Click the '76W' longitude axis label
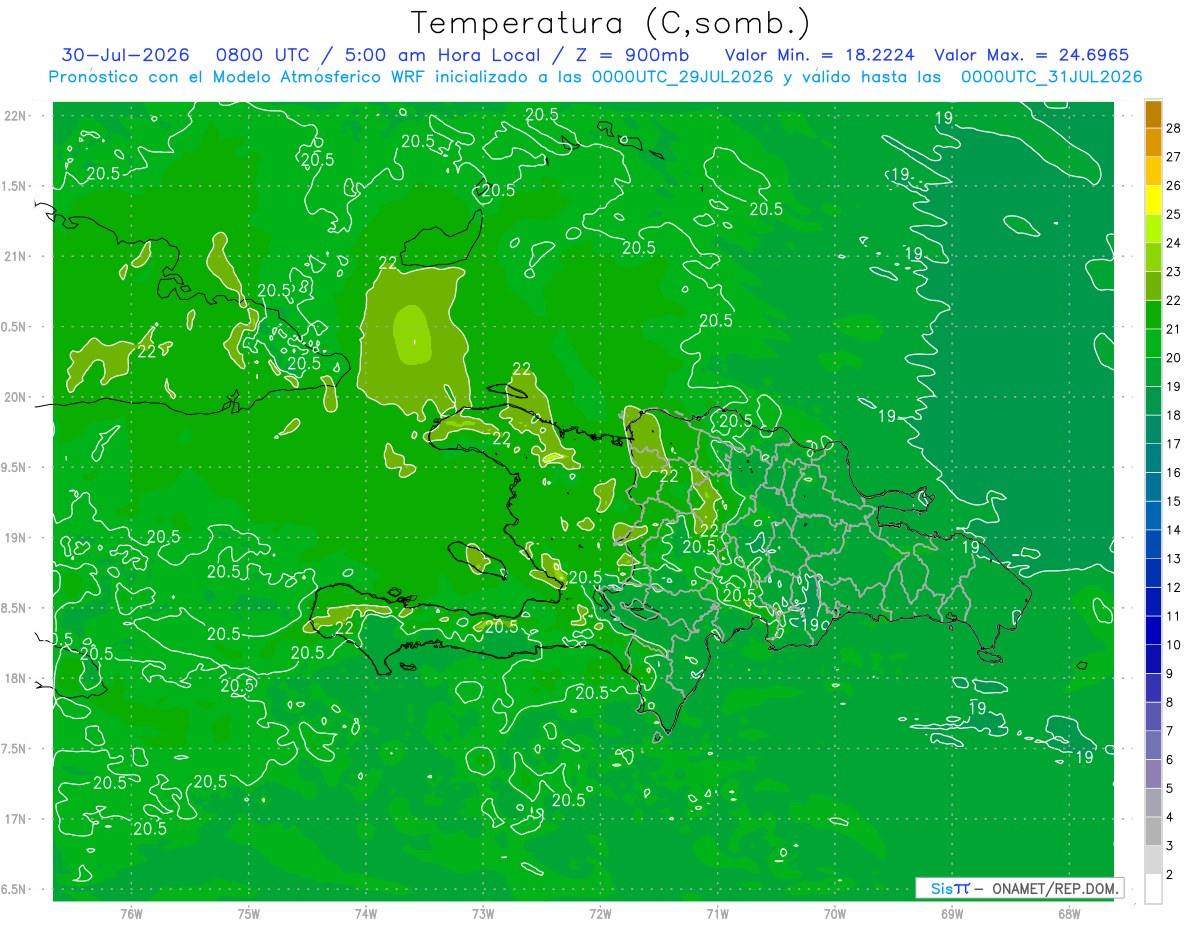The image size is (1200, 927). [x=131, y=913]
